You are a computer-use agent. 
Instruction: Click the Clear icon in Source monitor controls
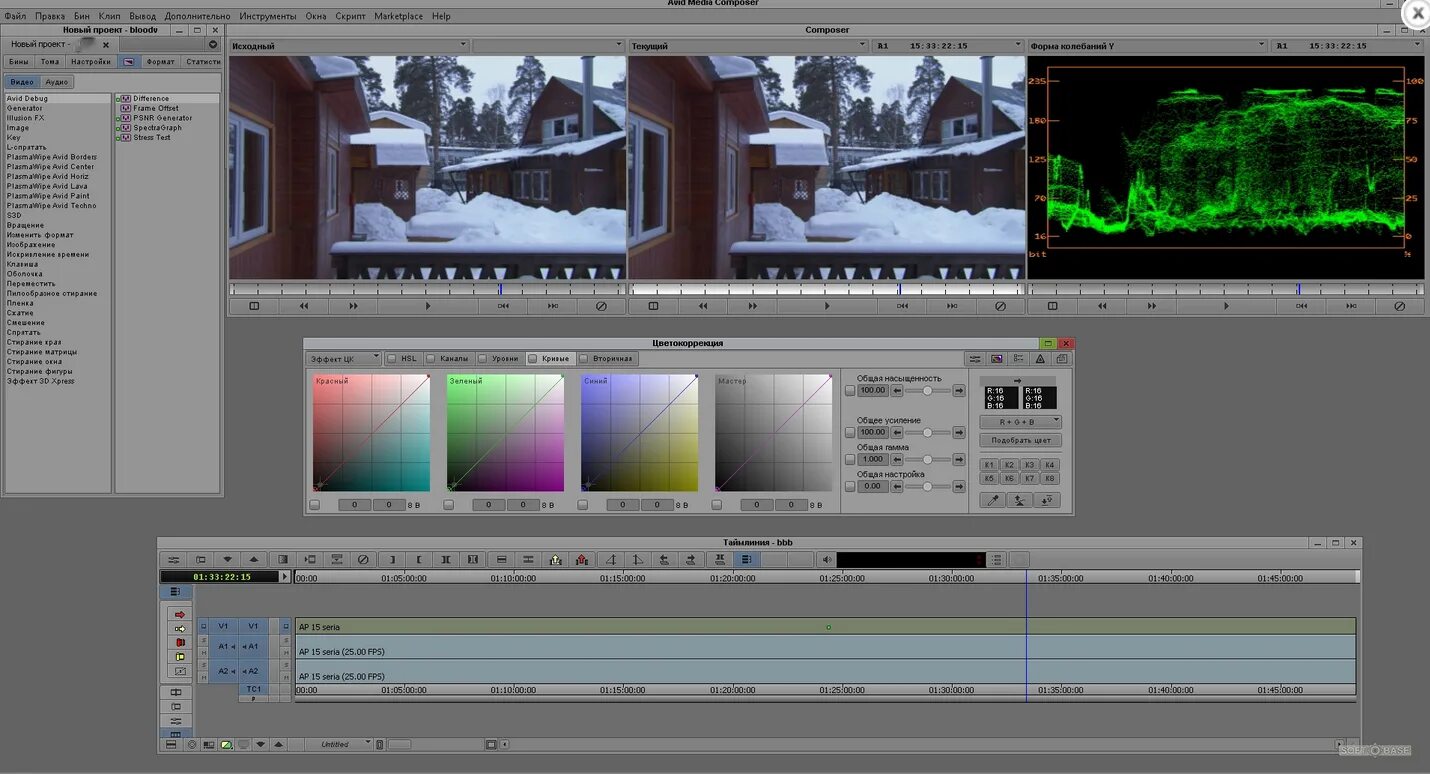click(x=602, y=306)
